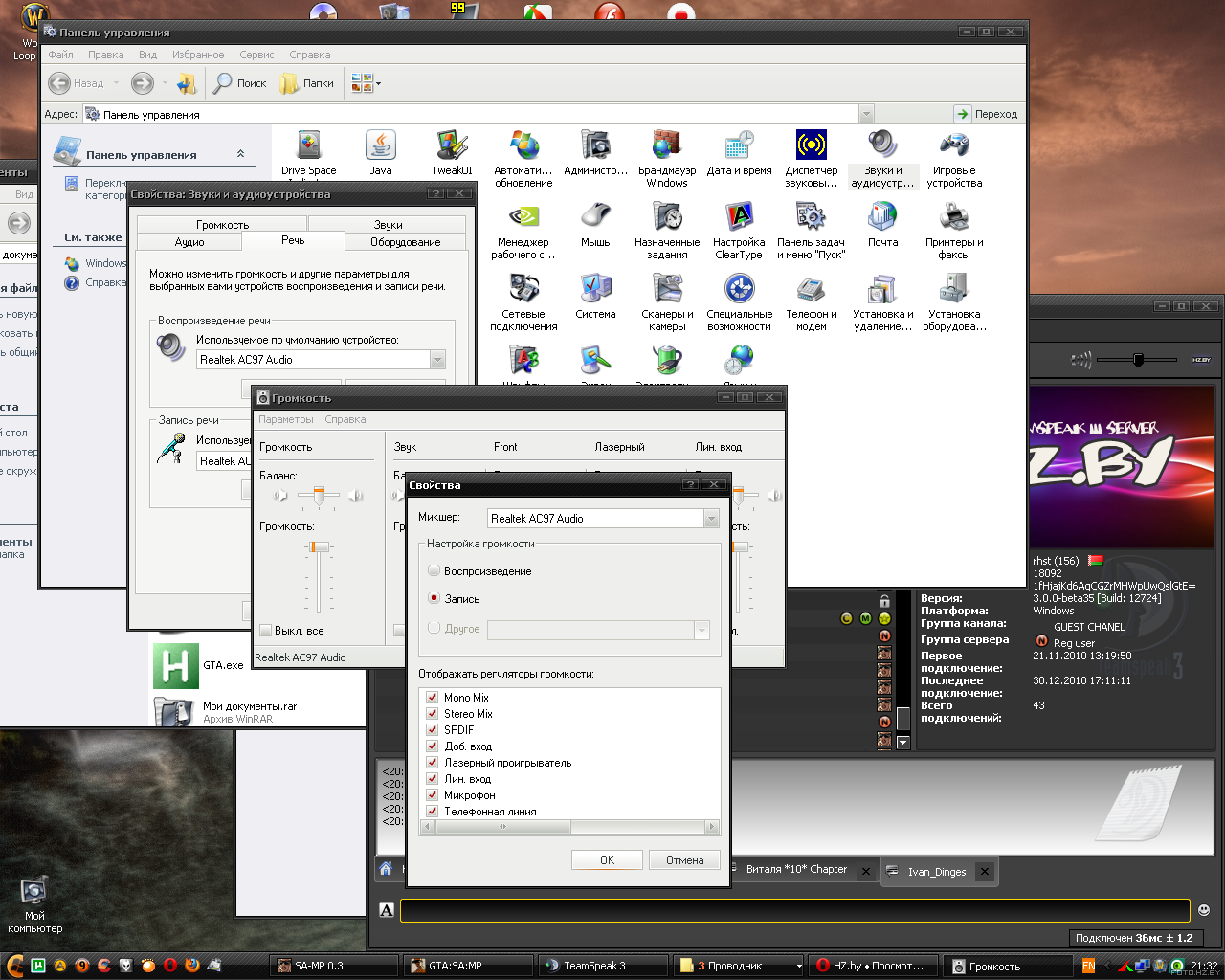
Task: Click the TeamSpeak 3 taskbar button
Action: 602,966
